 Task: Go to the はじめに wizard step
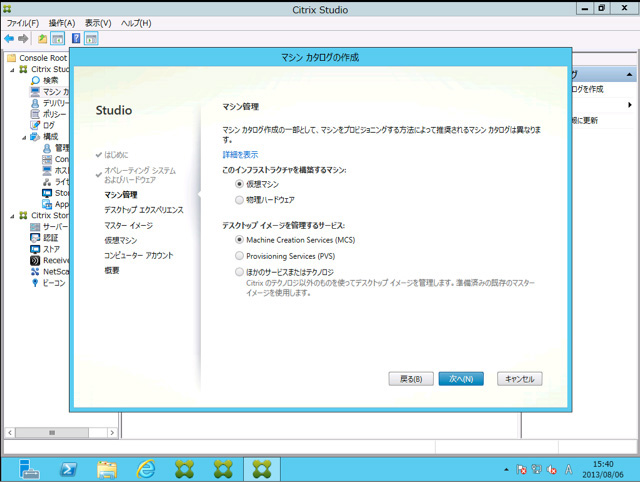(116, 155)
